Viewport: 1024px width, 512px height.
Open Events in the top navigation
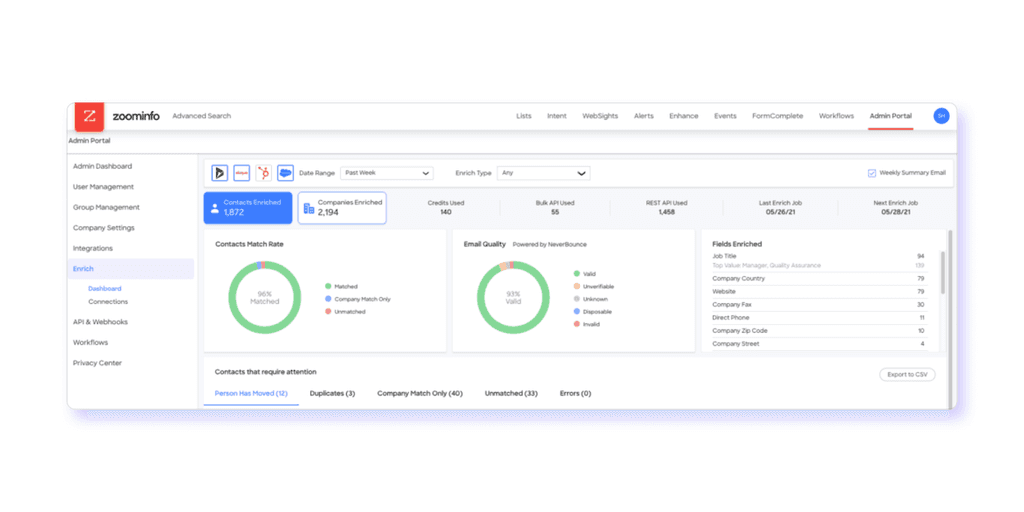725,116
